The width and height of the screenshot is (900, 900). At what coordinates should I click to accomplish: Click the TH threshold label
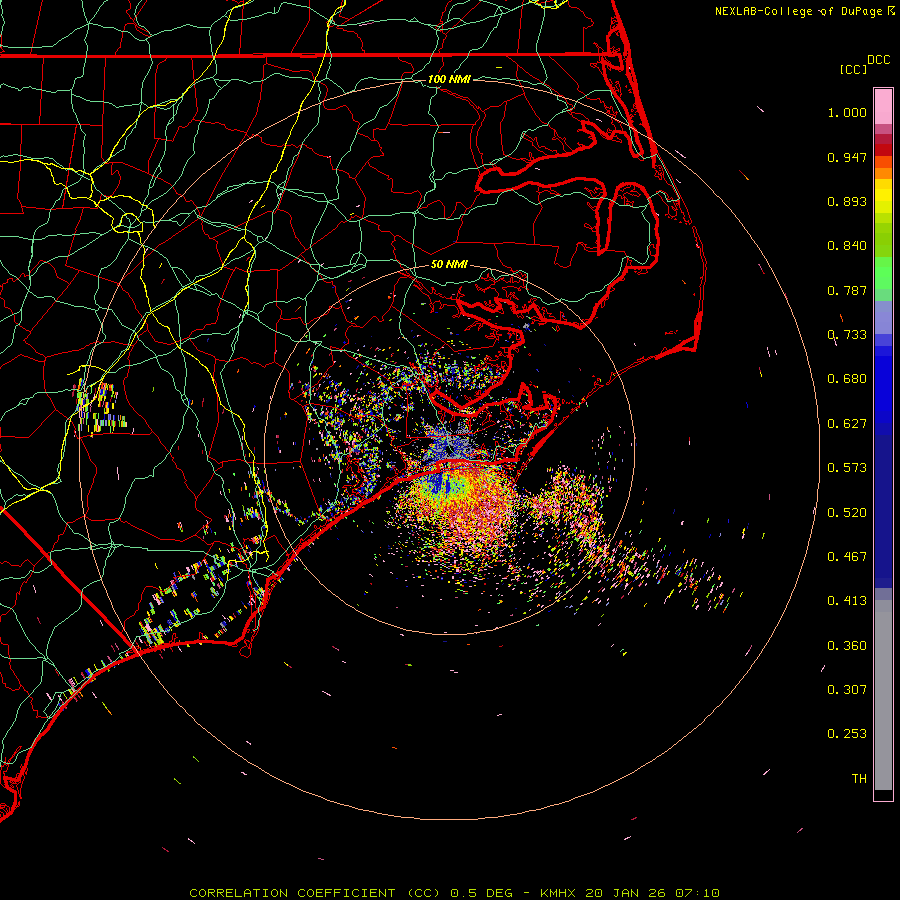(859, 779)
